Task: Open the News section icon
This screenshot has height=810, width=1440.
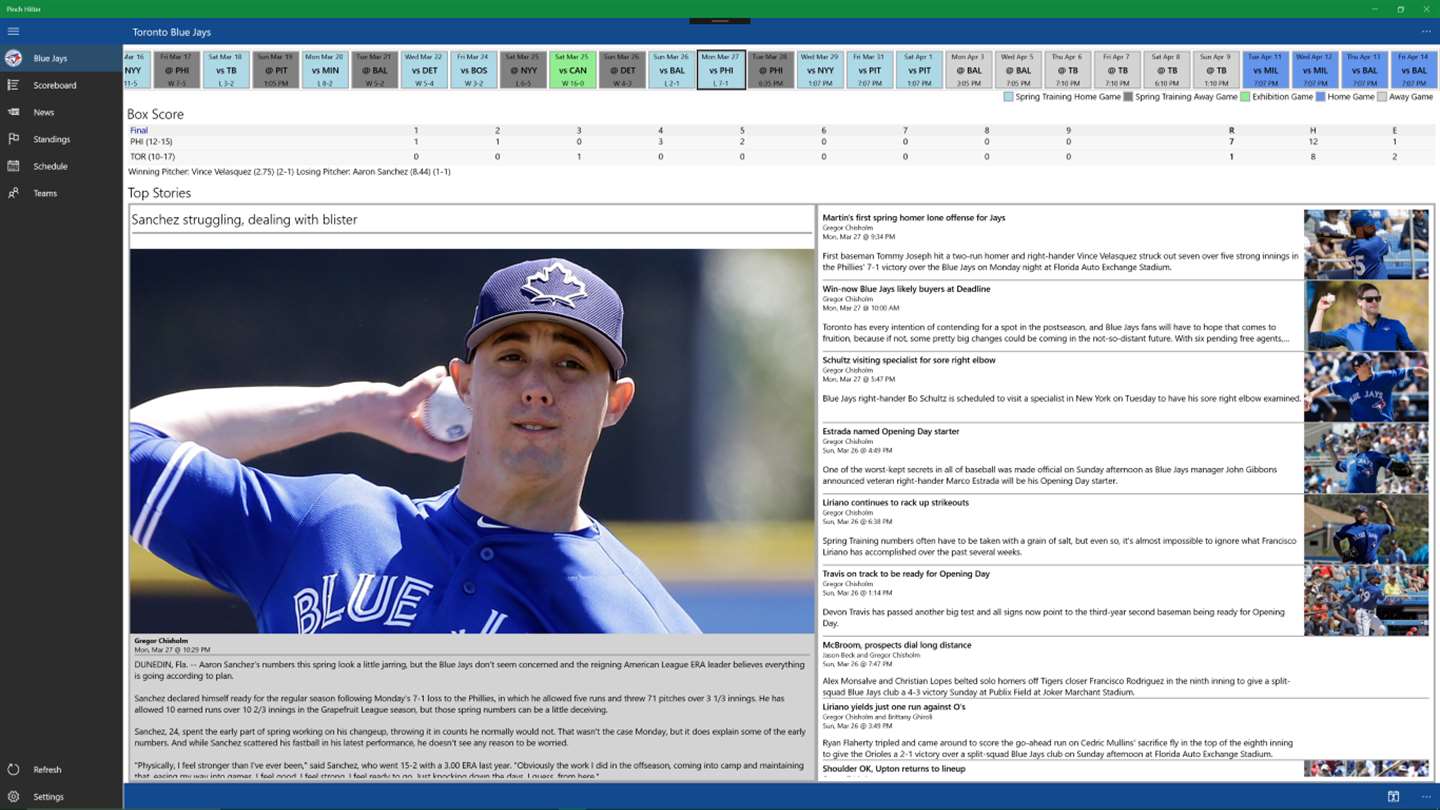Action: [13, 112]
